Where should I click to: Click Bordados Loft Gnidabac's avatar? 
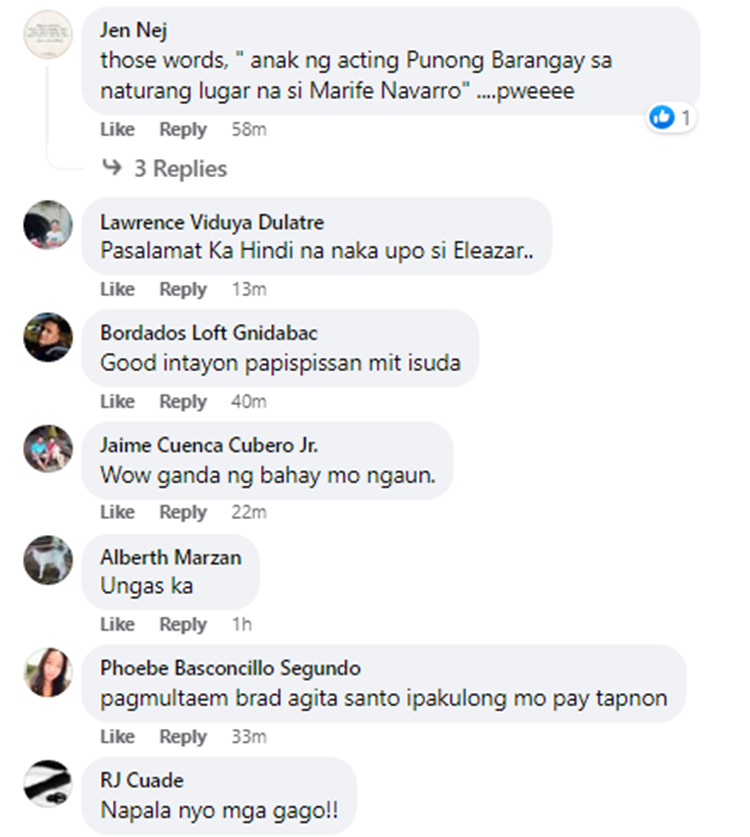(x=48, y=337)
